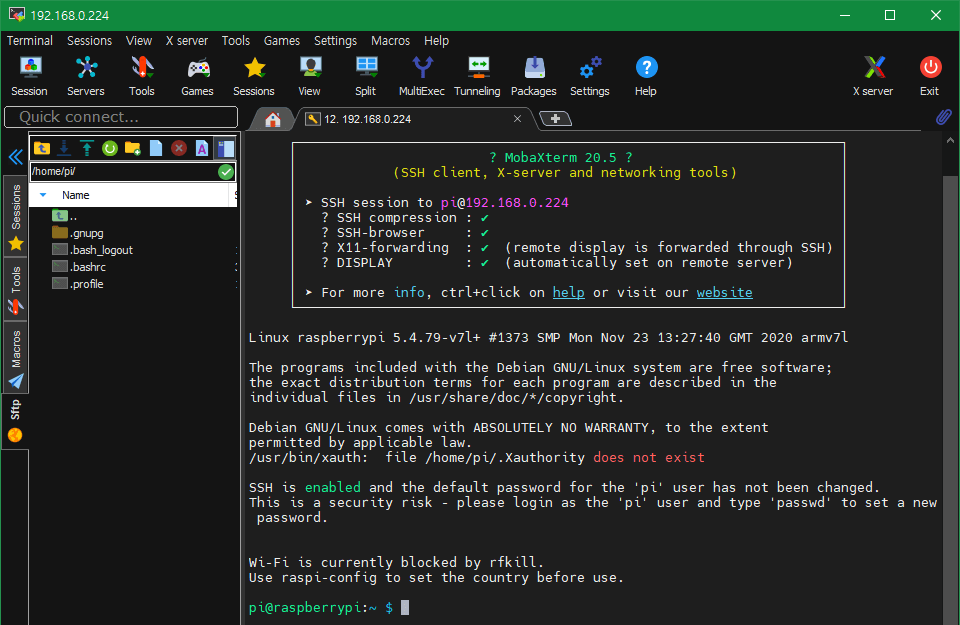Open the Tunneling toolbar icon
960x625 pixels.
tap(478, 76)
